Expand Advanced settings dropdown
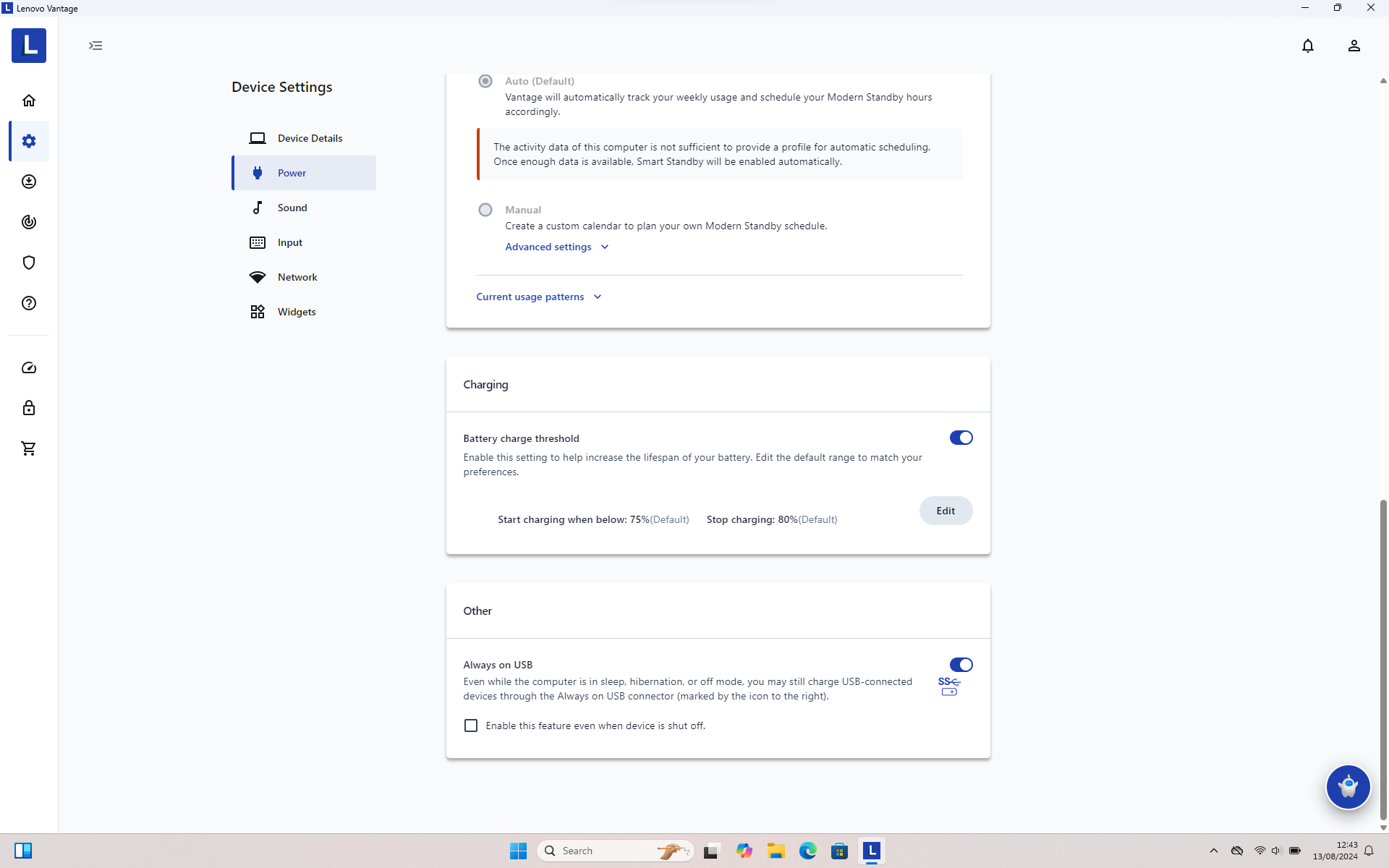1389x868 pixels. coord(556,247)
